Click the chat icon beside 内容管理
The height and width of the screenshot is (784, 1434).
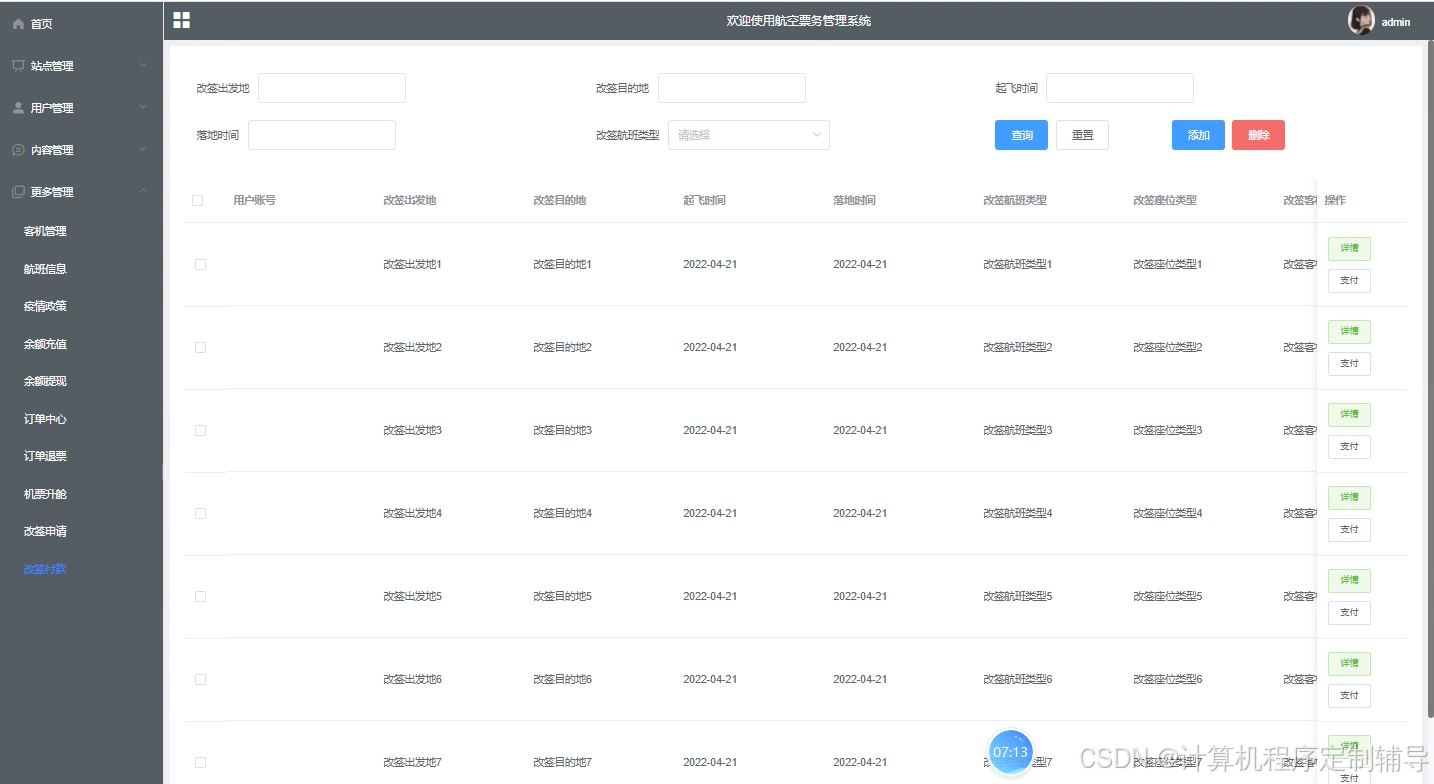(18, 149)
